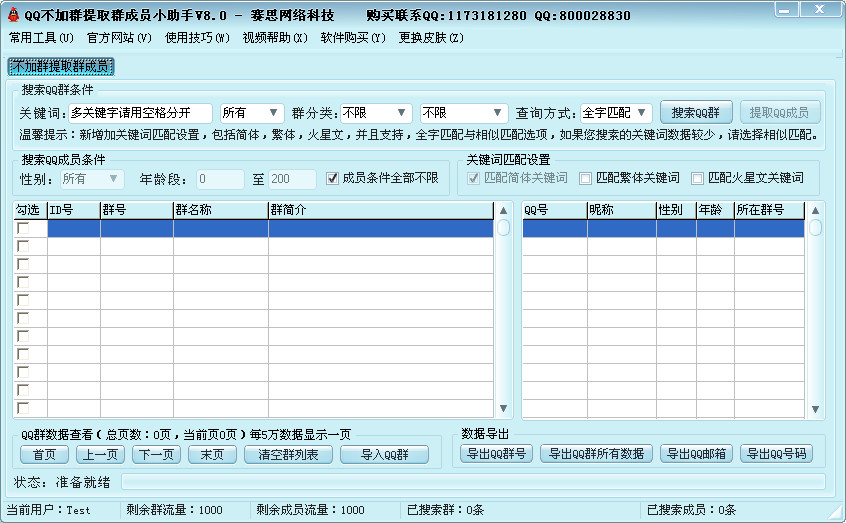Click 剩余群流量：1000 in status bar
The image size is (846, 523).
click(x=174, y=510)
